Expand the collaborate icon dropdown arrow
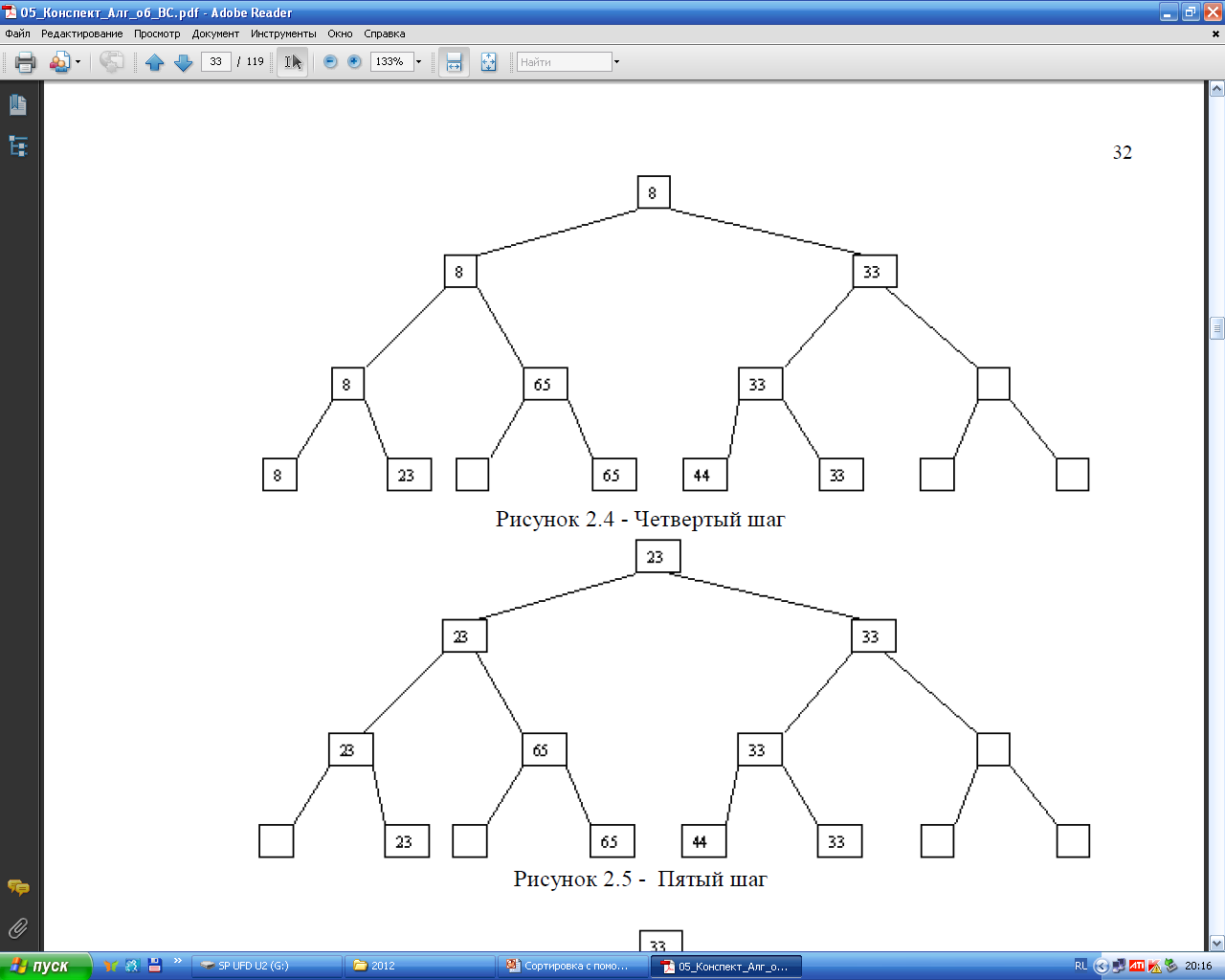Screen dimensions: 1225x980 click(78, 62)
